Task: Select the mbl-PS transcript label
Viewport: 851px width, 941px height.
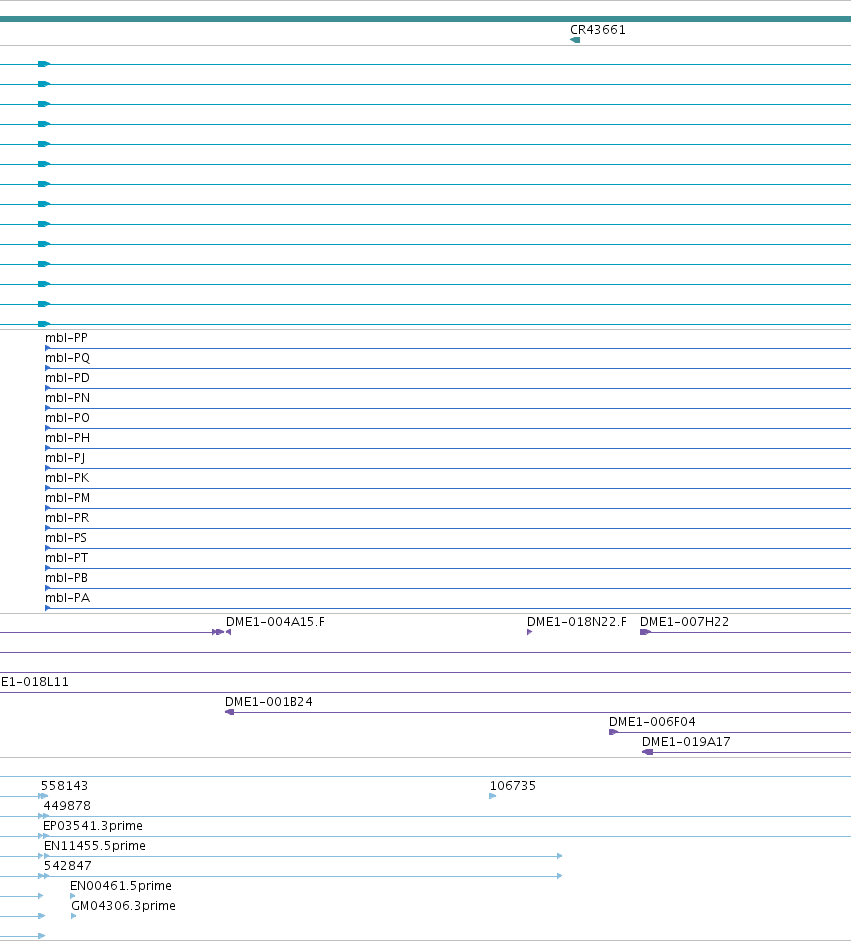Action: click(x=66, y=538)
